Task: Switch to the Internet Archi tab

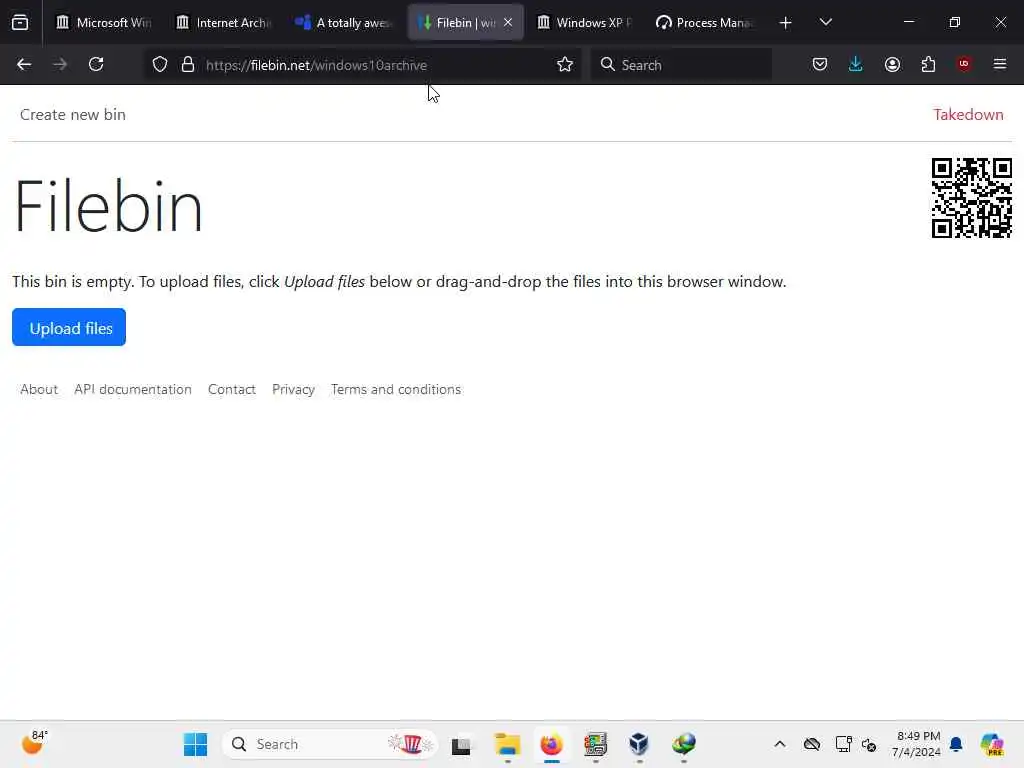Action: 223,23
